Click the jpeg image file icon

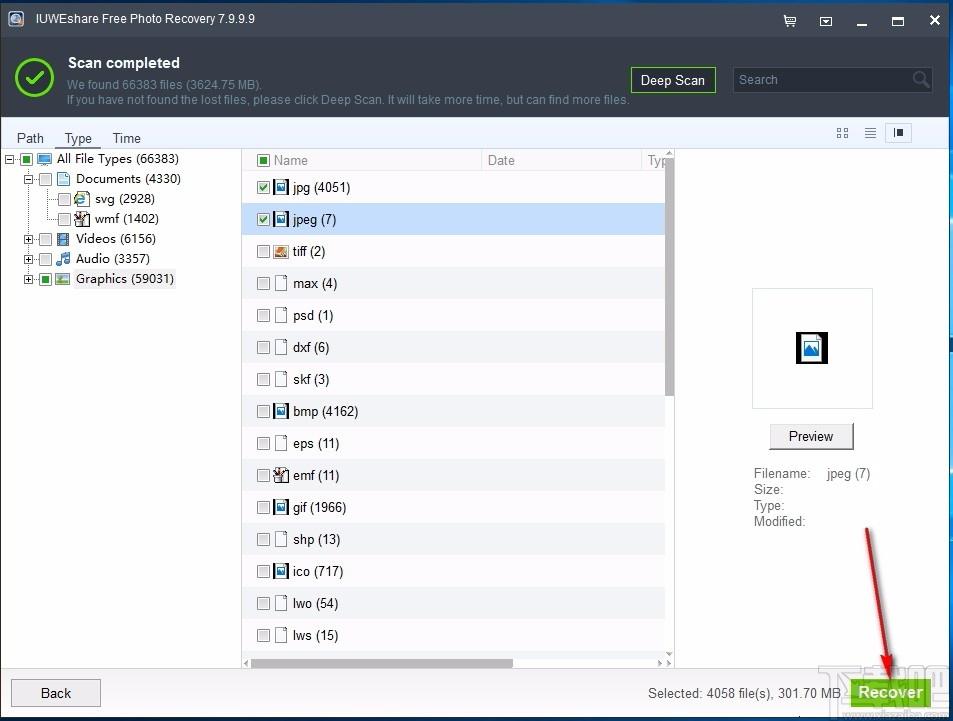click(281, 219)
